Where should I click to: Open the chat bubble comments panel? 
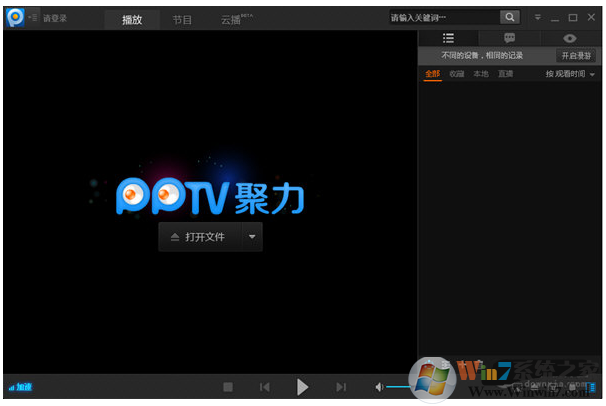click(509, 38)
